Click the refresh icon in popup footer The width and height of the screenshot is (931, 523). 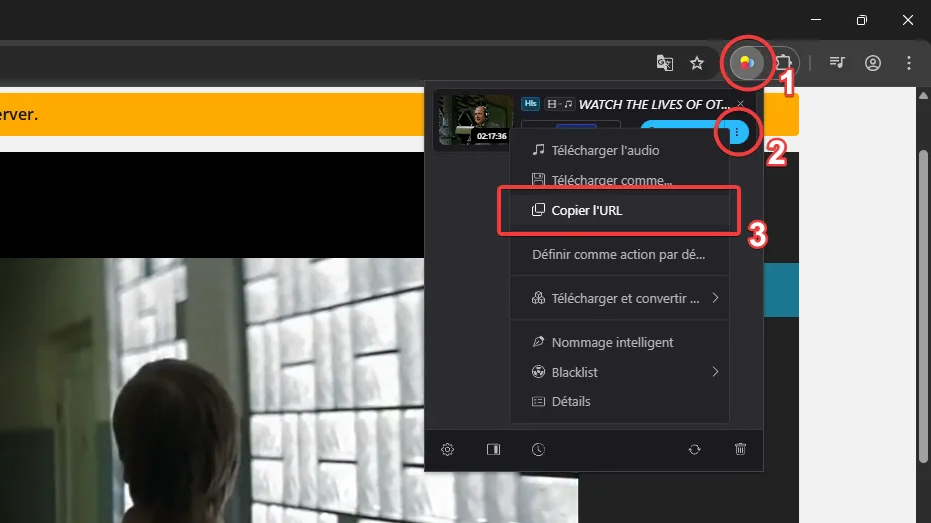694,450
